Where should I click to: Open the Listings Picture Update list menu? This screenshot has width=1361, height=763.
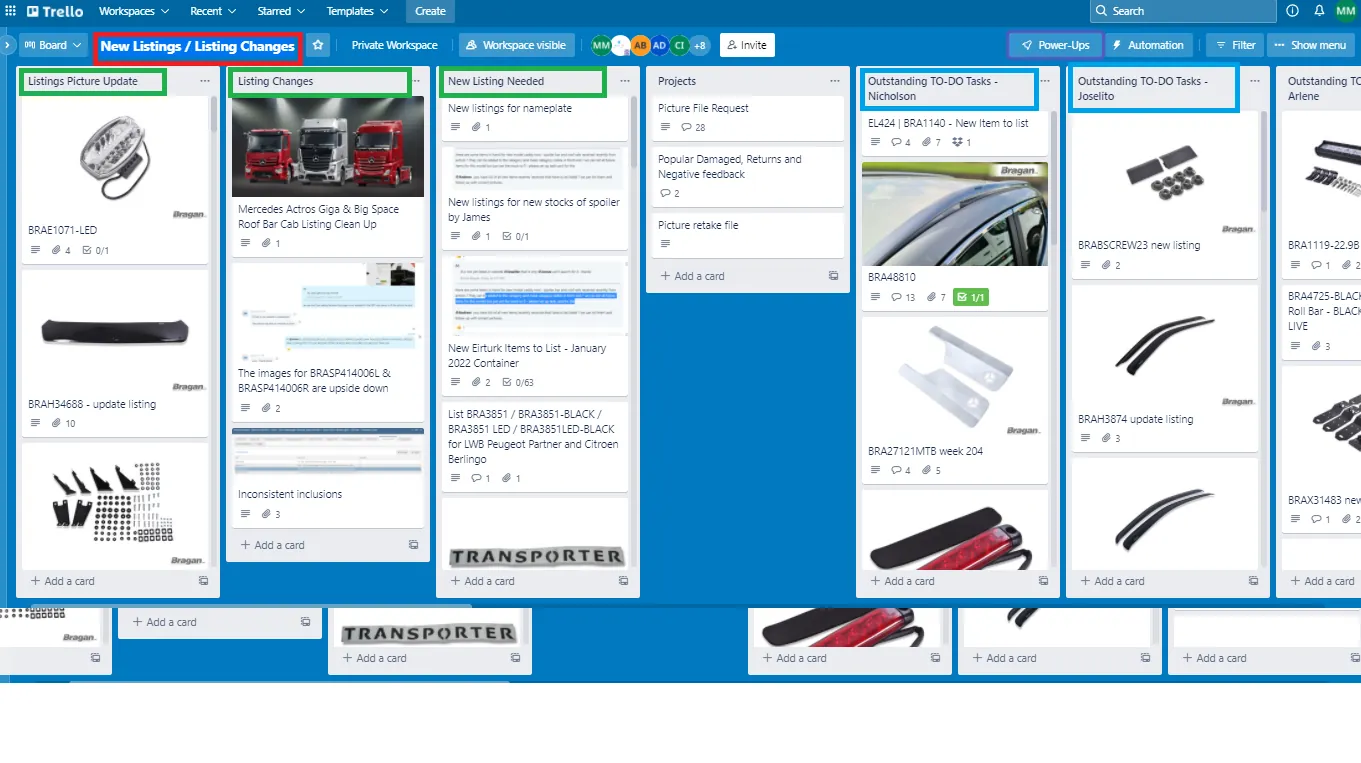click(x=204, y=81)
